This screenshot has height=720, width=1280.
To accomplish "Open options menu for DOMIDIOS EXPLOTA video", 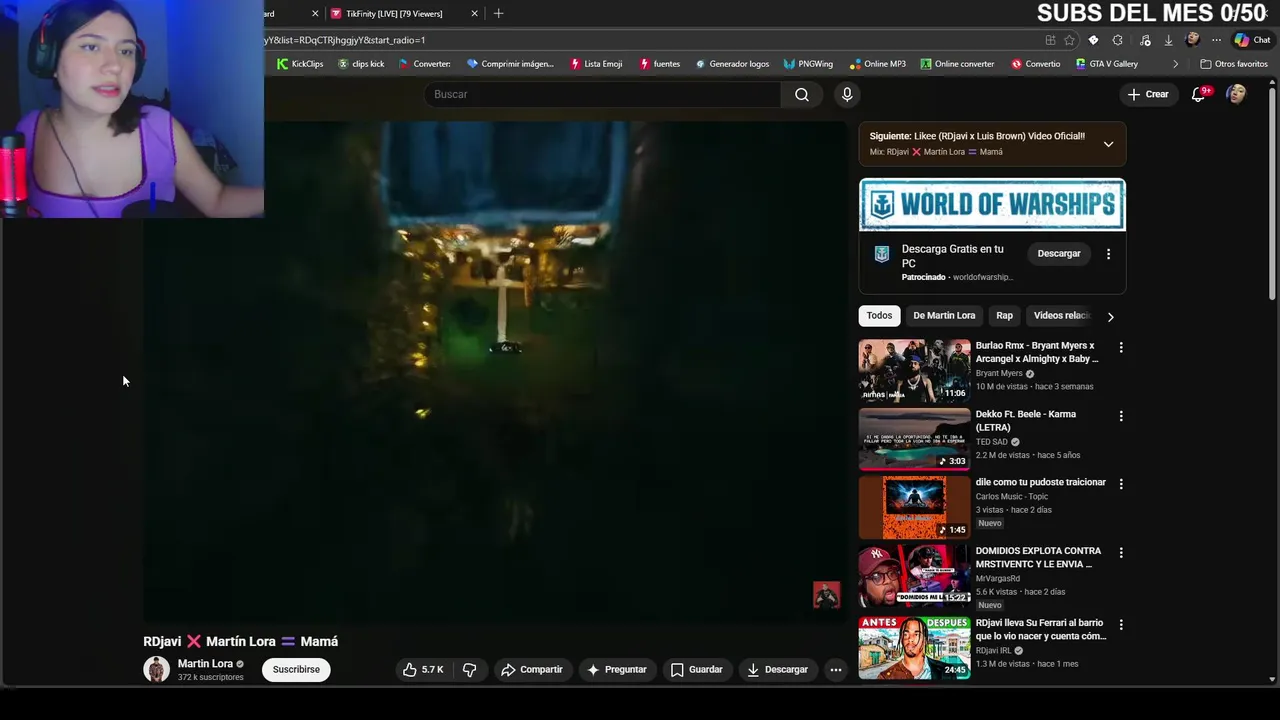I will pyautogui.click(x=1121, y=552).
